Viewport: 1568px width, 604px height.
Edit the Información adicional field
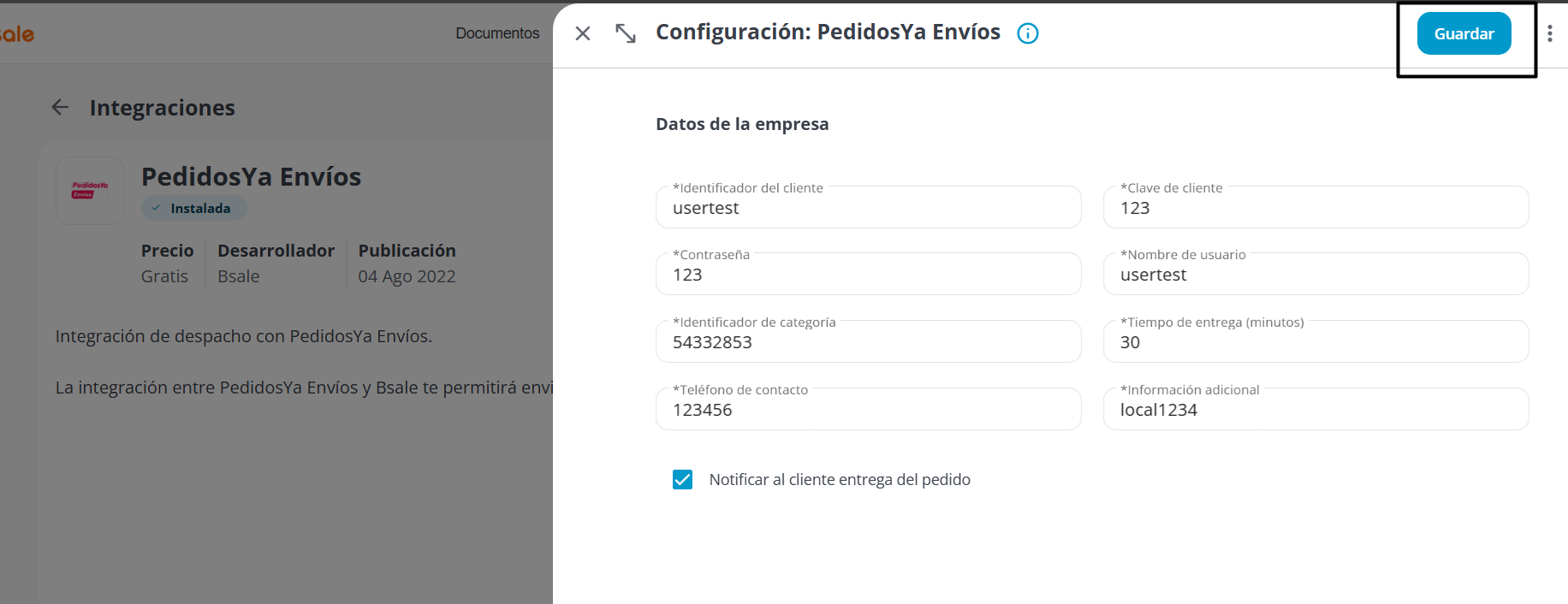coord(1316,409)
